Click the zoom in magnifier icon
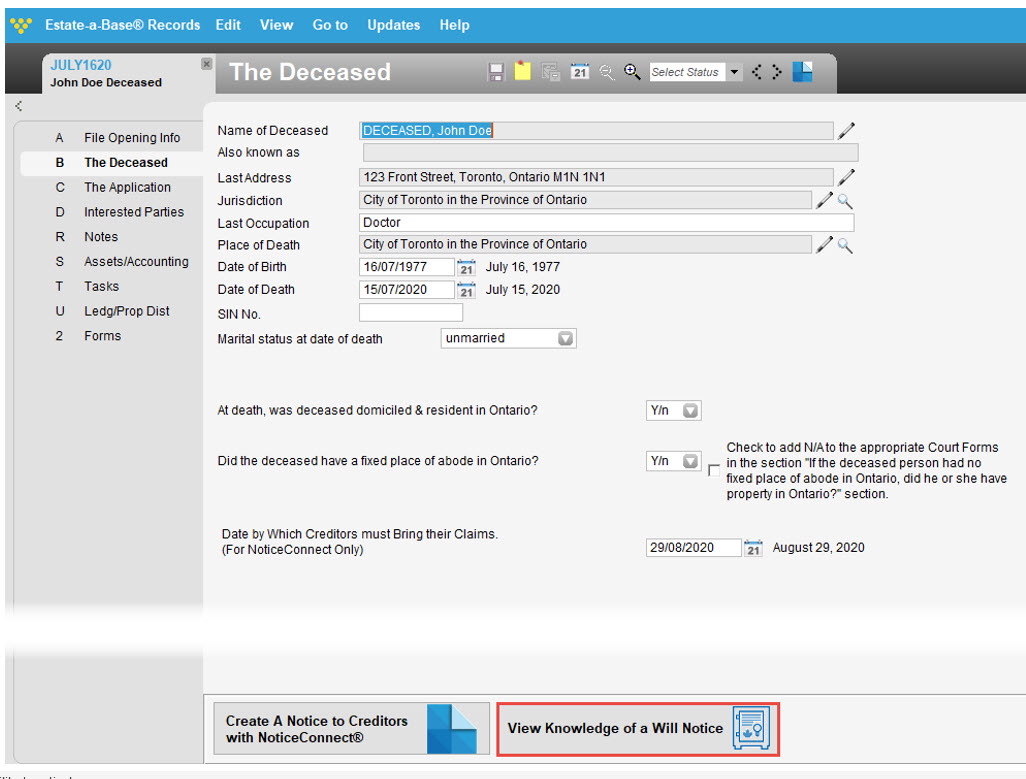The height and width of the screenshot is (779, 1026). click(x=631, y=71)
